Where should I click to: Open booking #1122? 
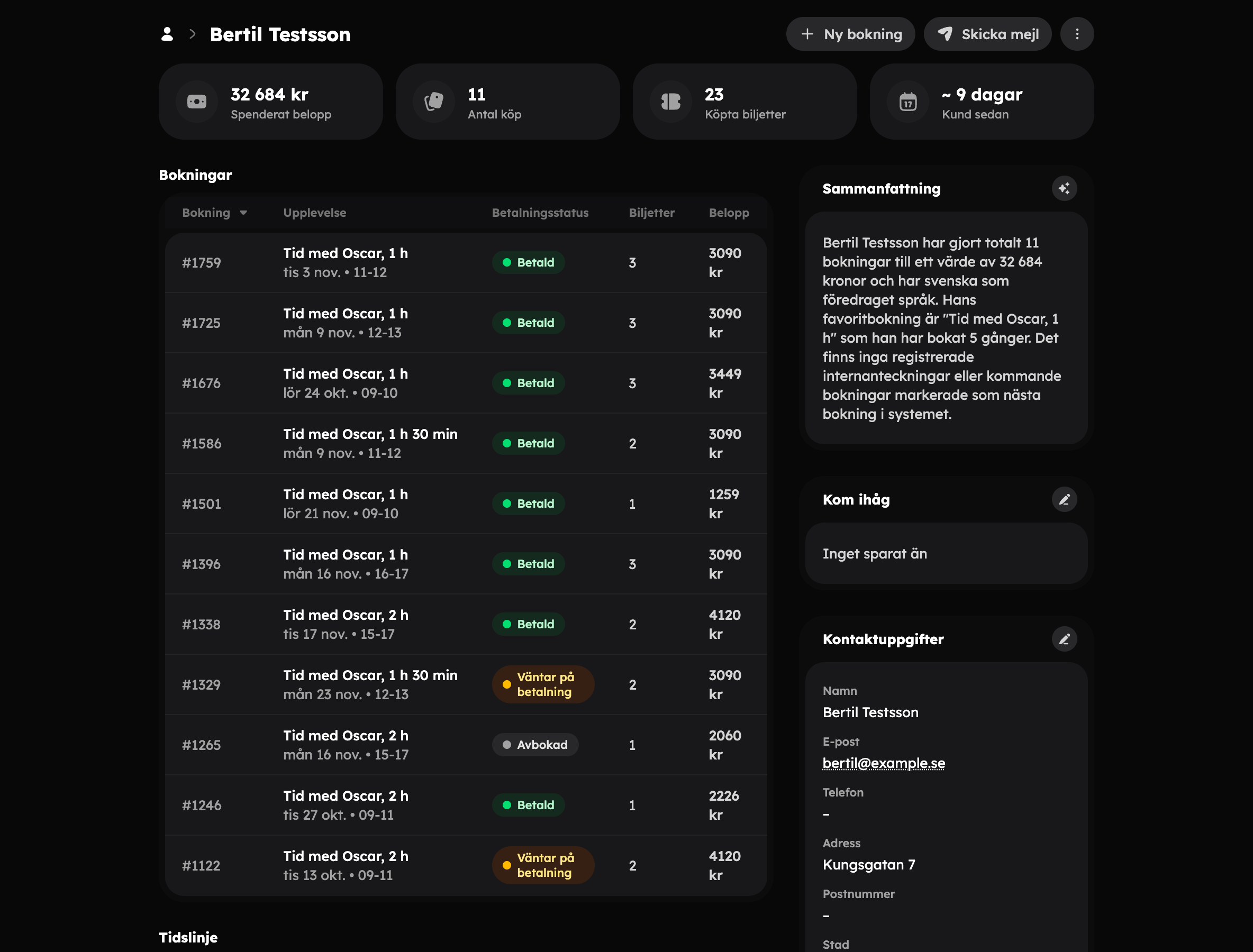[x=466, y=865]
